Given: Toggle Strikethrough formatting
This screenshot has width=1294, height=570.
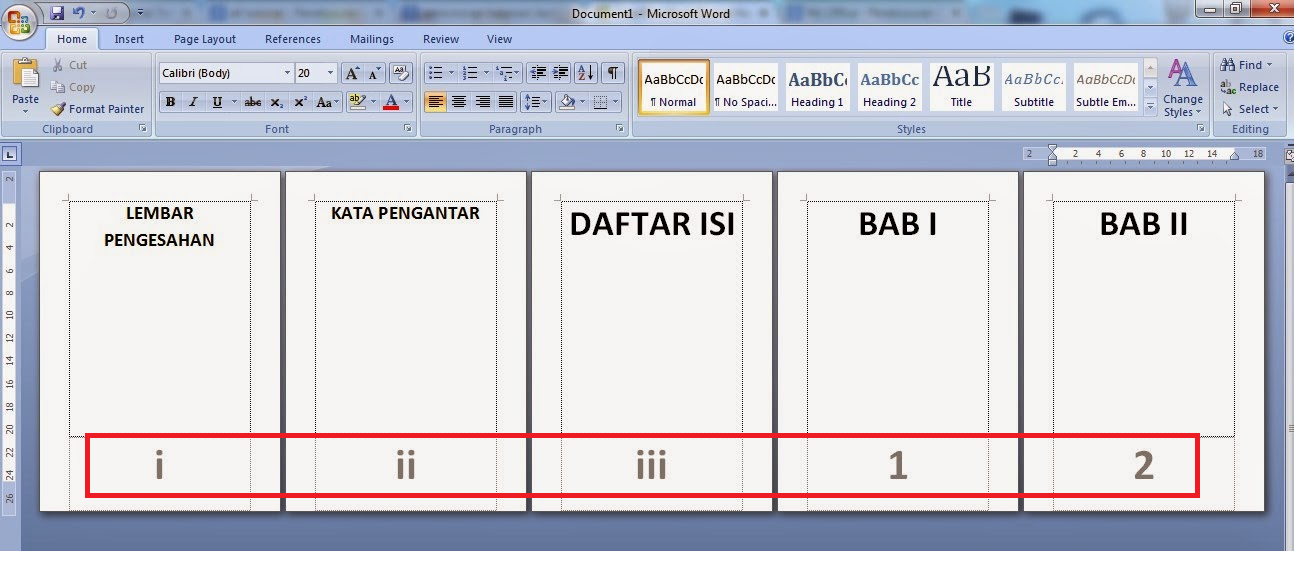Looking at the screenshot, I should [253, 102].
